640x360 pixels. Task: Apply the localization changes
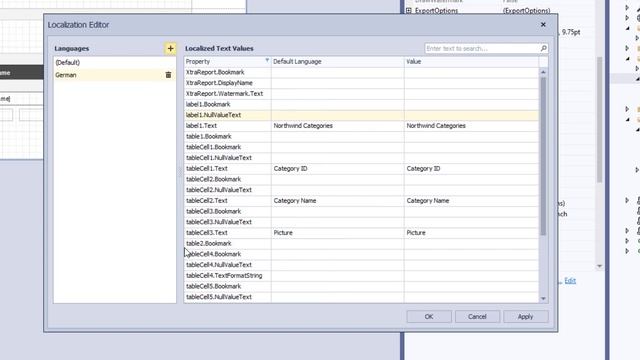point(525,316)
